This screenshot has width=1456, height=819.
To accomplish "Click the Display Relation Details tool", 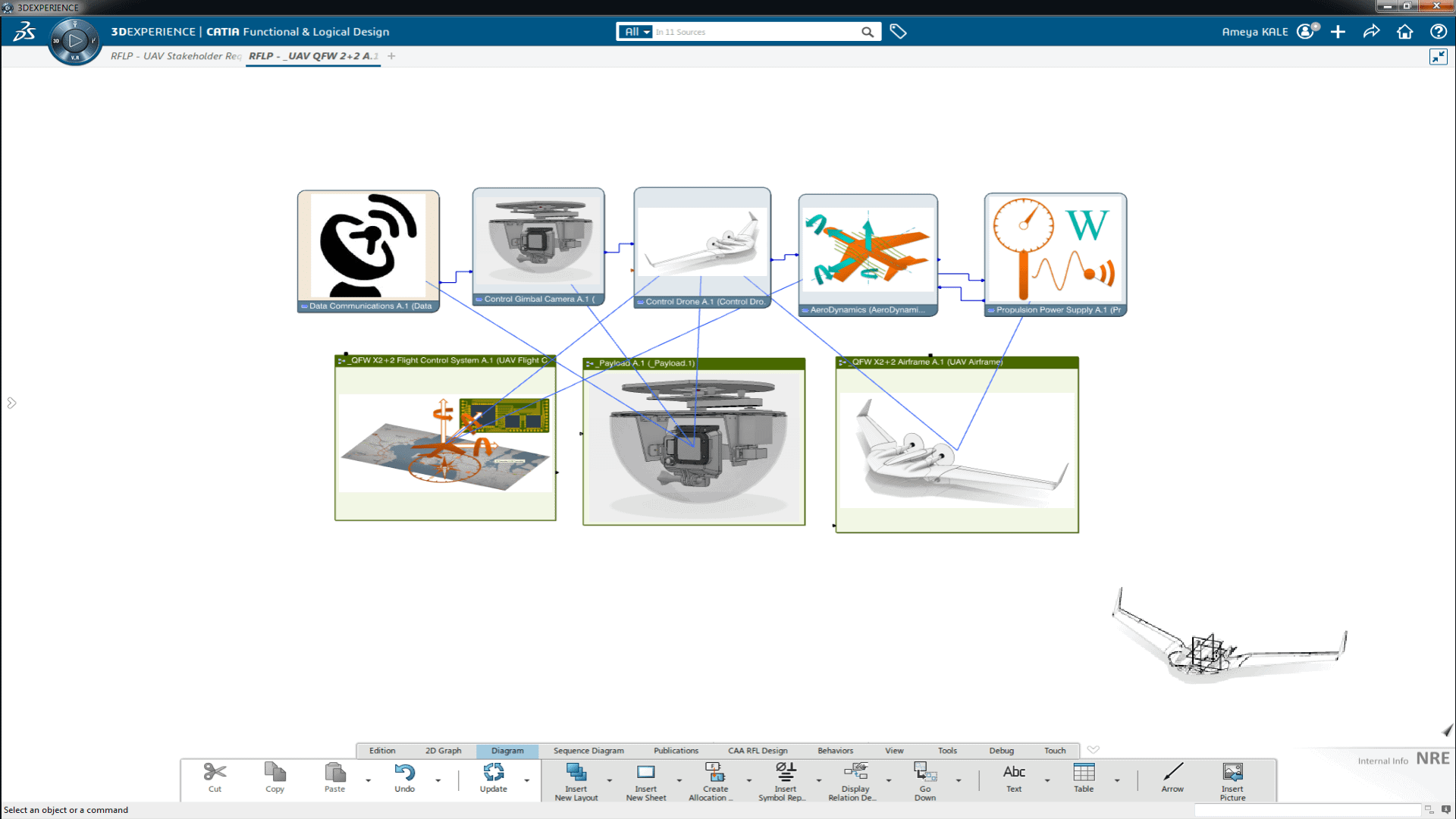I will pos(855,773).
